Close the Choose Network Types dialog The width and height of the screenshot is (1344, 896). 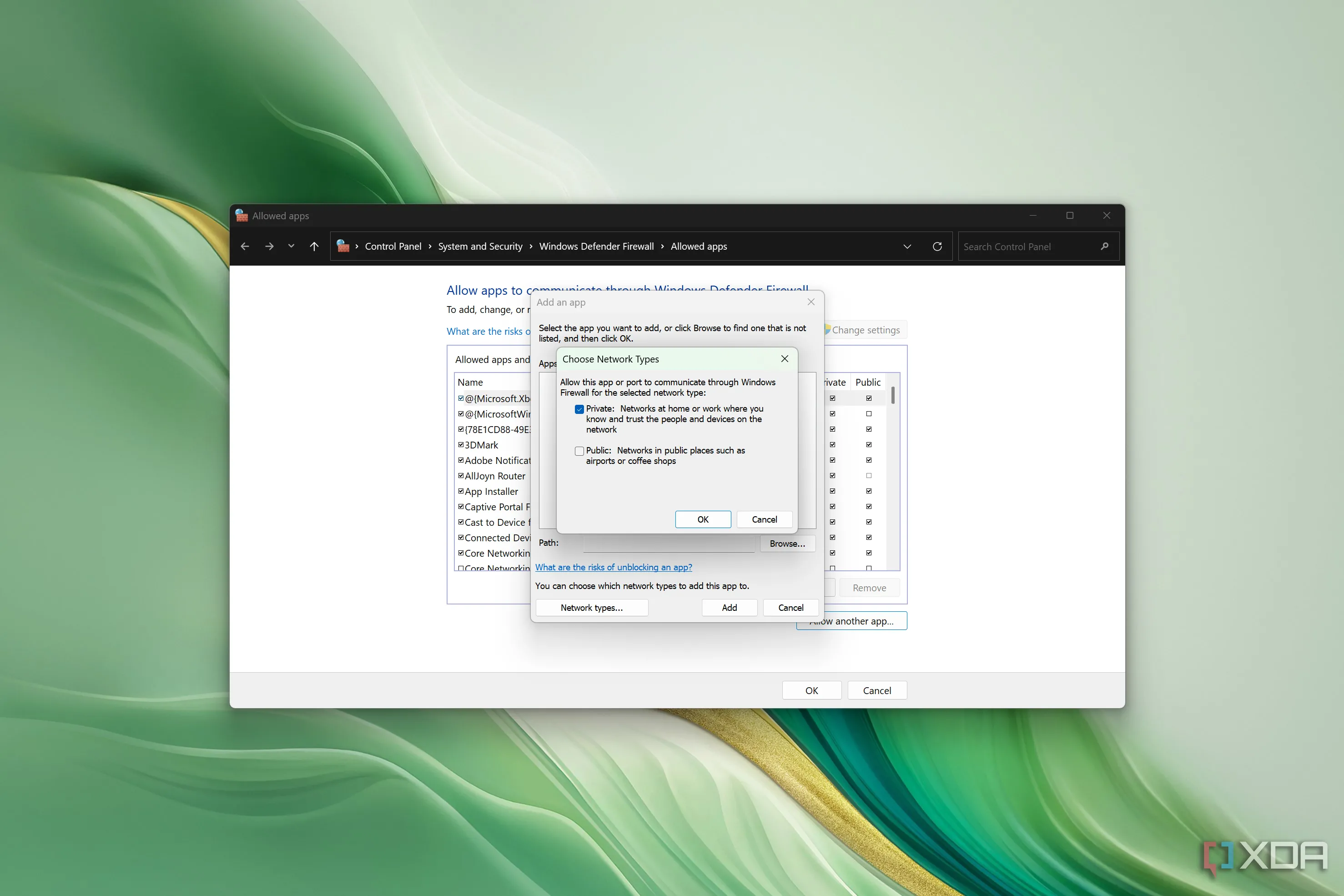coord(785,359)
